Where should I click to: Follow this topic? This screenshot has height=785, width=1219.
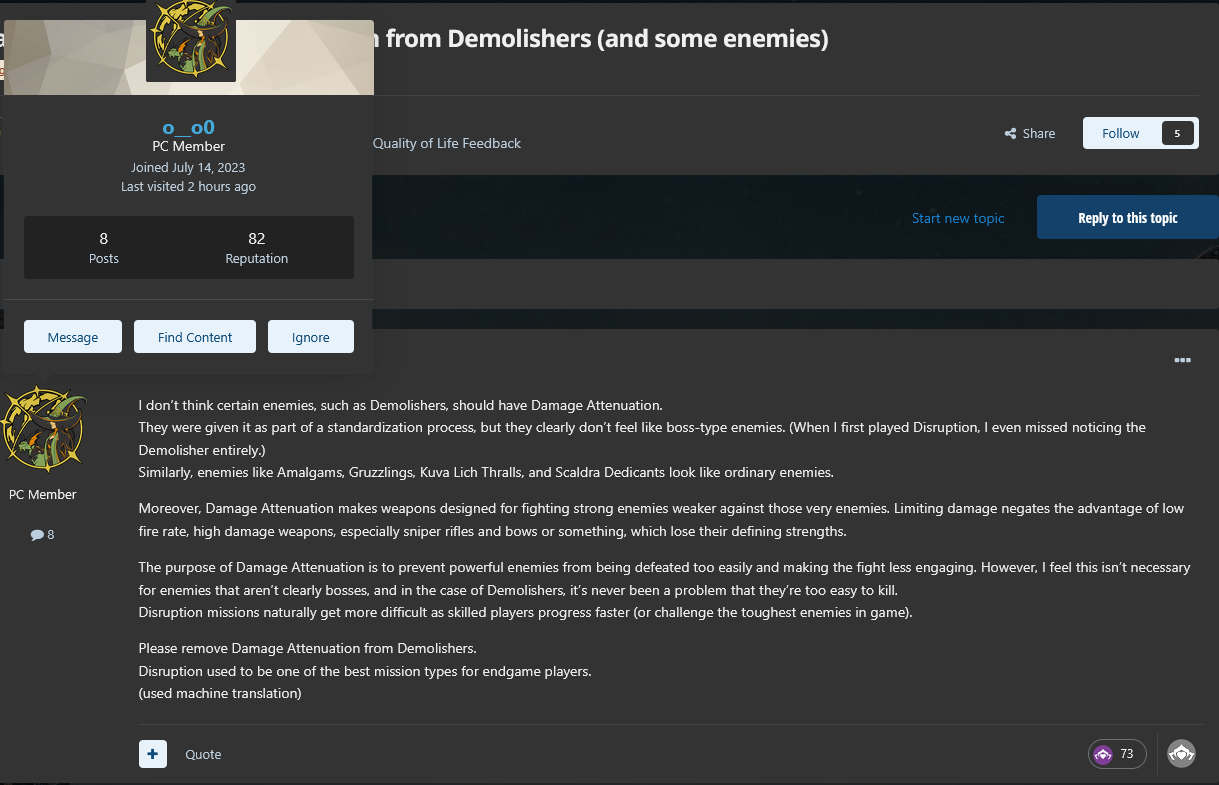coord(1121,133)
